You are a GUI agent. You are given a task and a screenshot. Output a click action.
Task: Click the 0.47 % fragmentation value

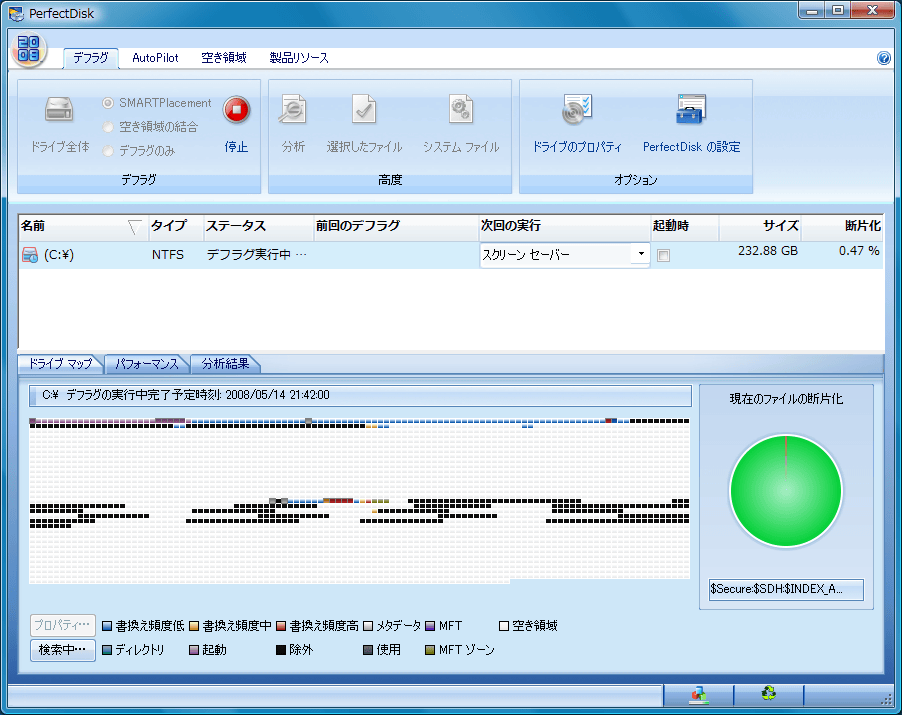click(858, 251)
